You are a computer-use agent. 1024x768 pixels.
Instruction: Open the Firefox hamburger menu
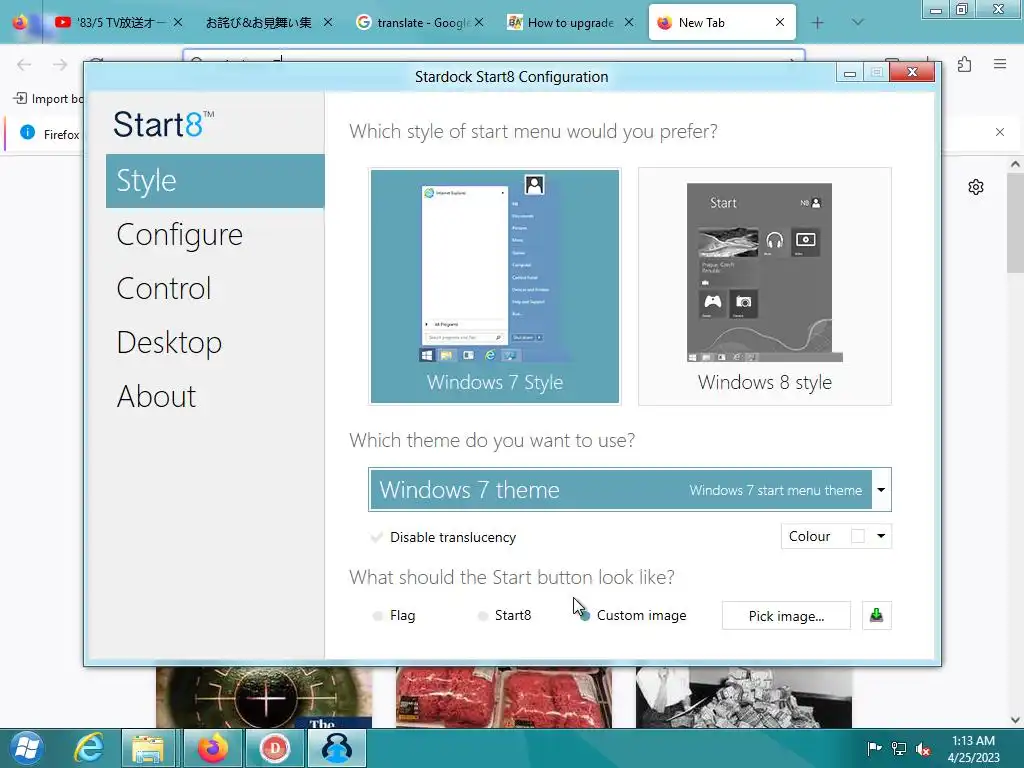point(1000,64)
